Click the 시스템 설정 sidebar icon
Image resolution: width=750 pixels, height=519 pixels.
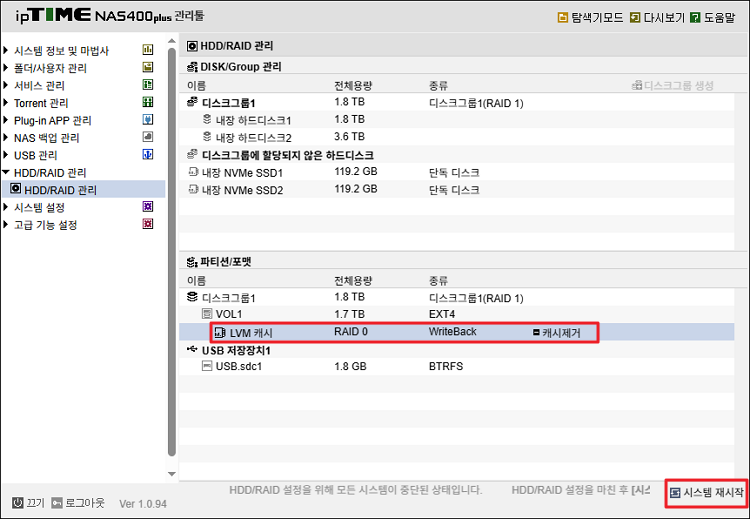(x=148, y=207)
